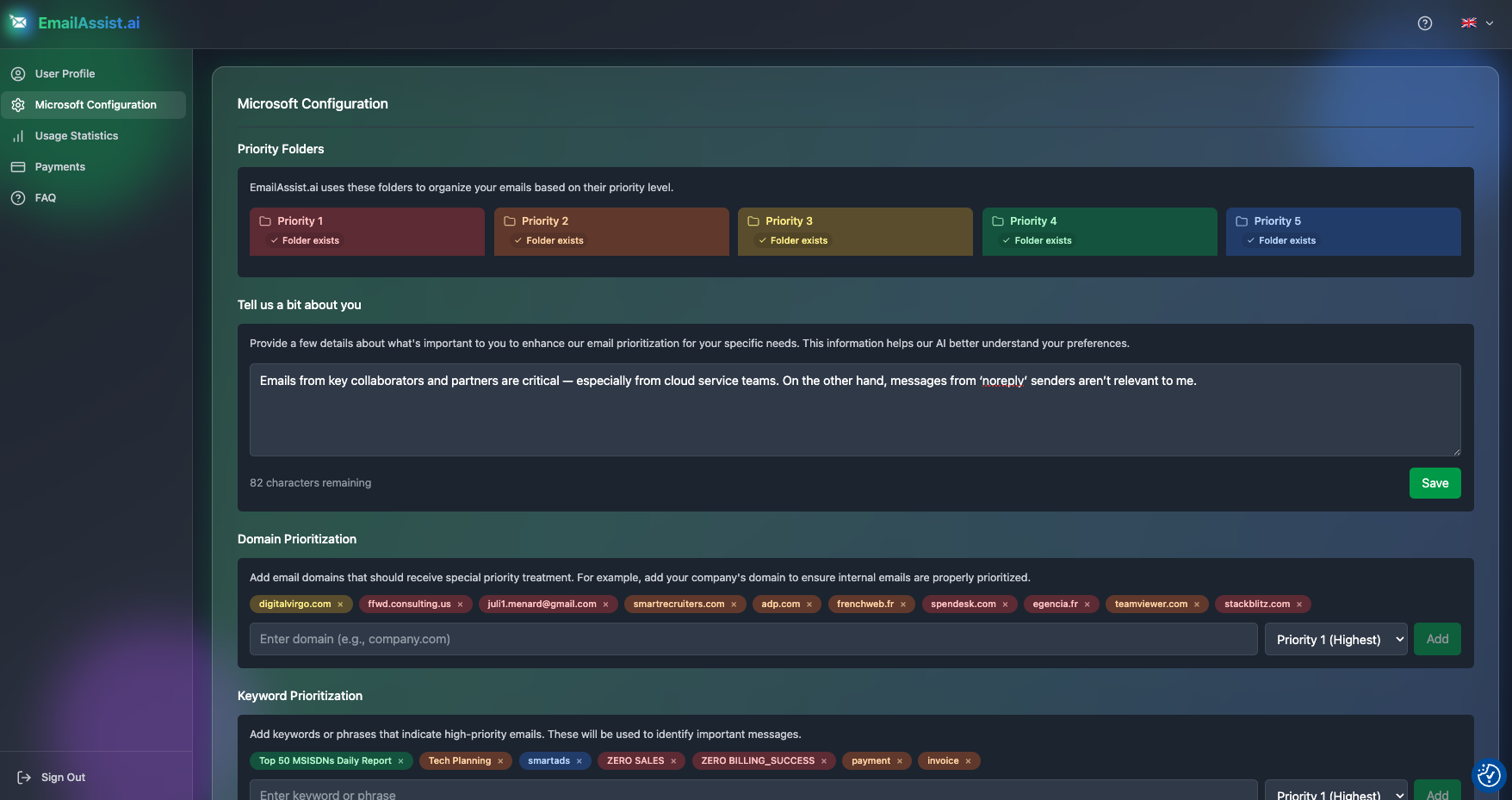Screen dimensions: 1512x800
Task: Remove the teamviewer.com domain tag
Action: point(1197,605)
